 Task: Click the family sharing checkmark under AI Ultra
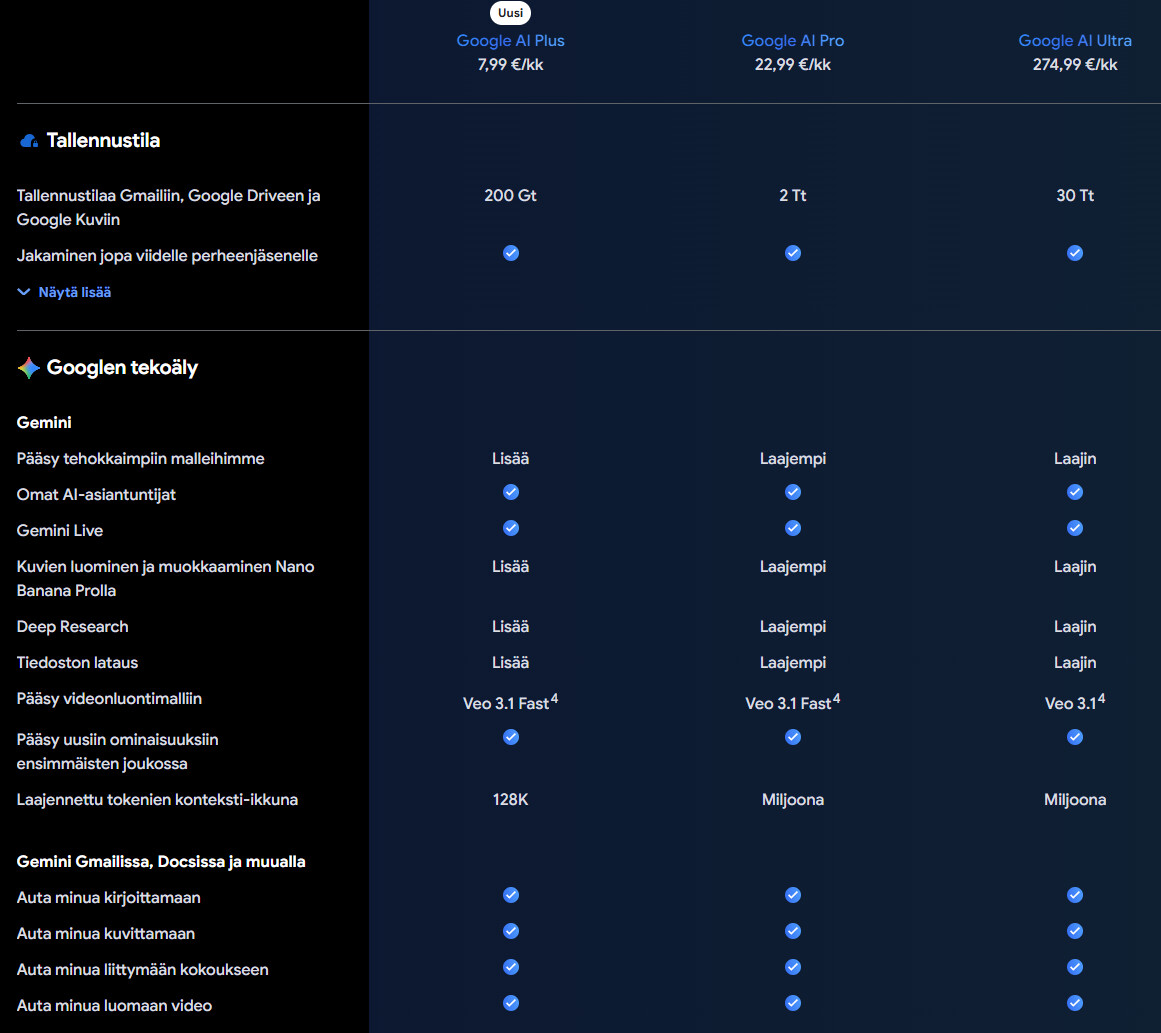pos(1075,253)
